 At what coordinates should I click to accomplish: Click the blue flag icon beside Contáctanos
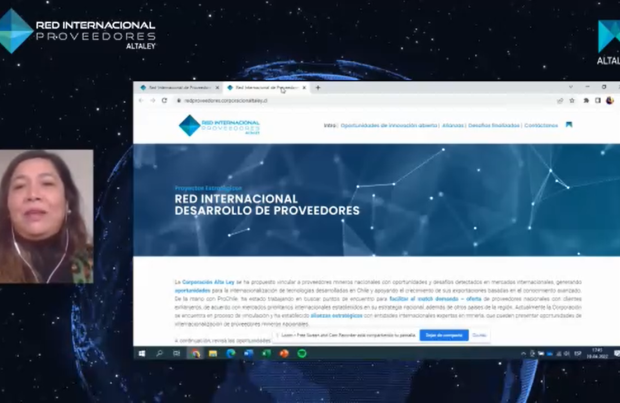point(569,125)
